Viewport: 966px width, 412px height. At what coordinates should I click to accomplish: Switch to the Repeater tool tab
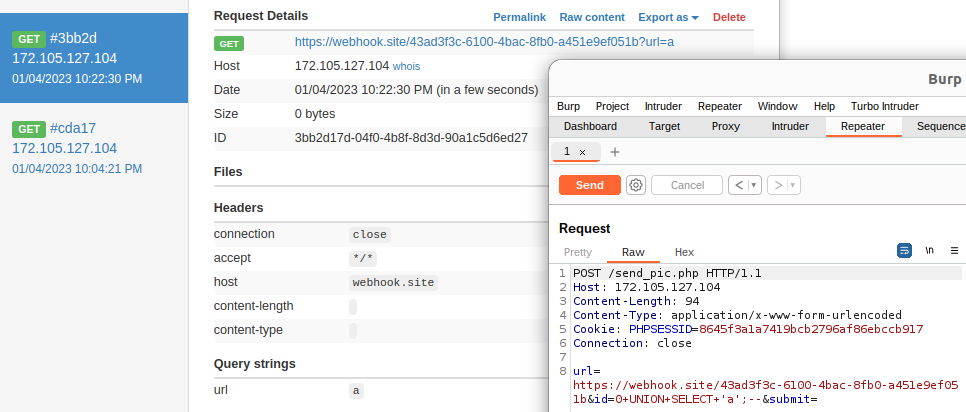[x=863, y=126]
